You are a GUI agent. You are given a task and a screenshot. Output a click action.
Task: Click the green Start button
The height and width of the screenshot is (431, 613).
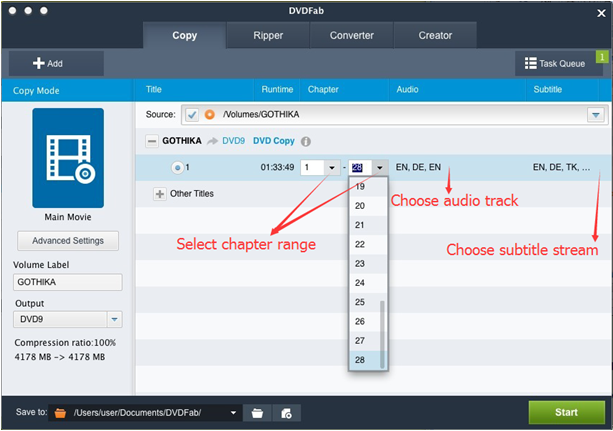click(x=566, y=412)
